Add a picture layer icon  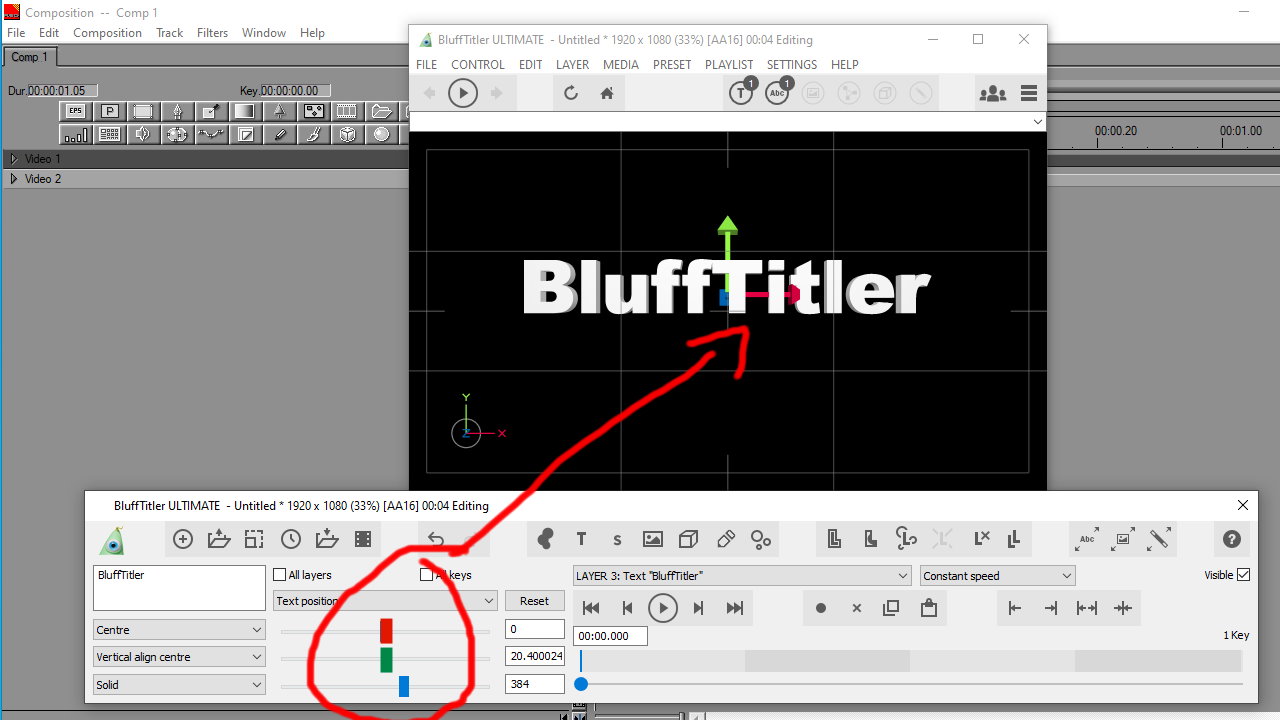coord(653,539)
